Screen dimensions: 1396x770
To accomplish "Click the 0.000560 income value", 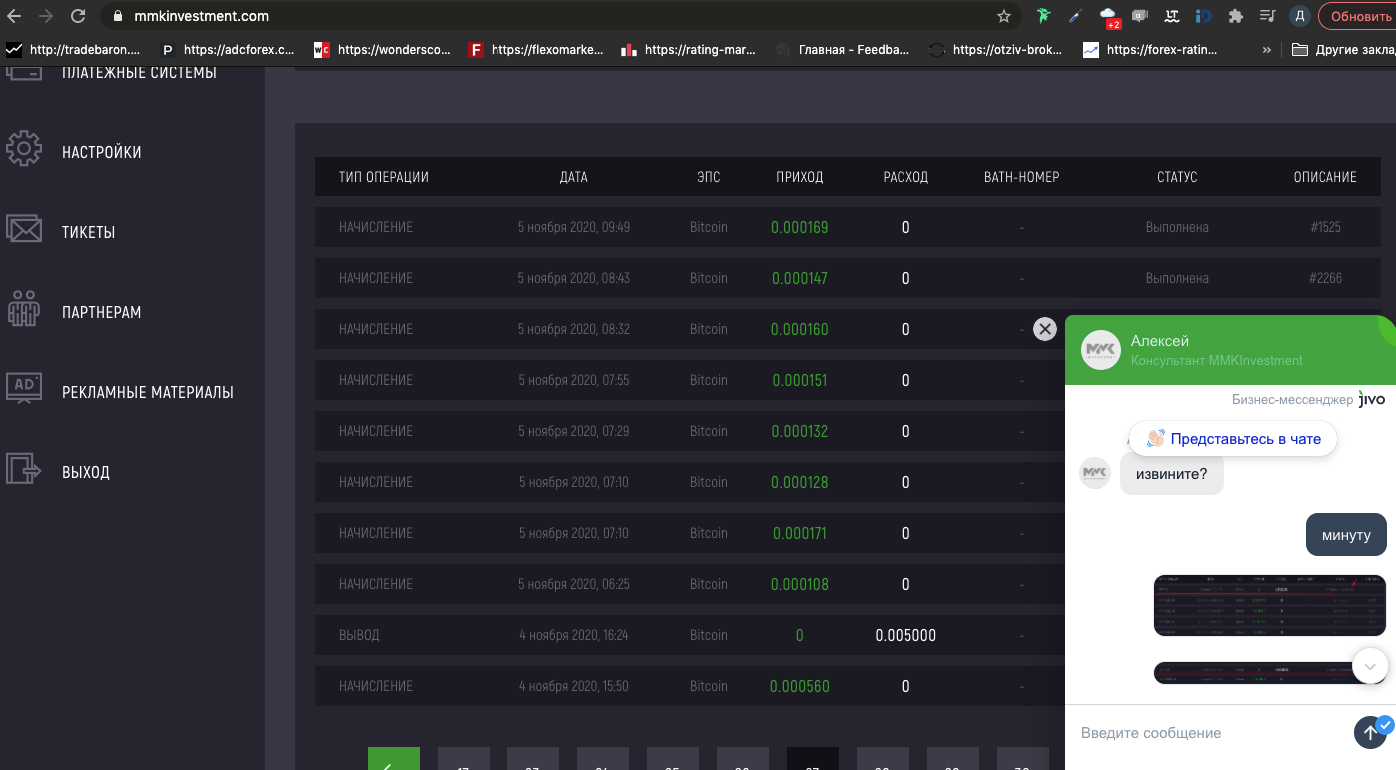I will (800, 686).
